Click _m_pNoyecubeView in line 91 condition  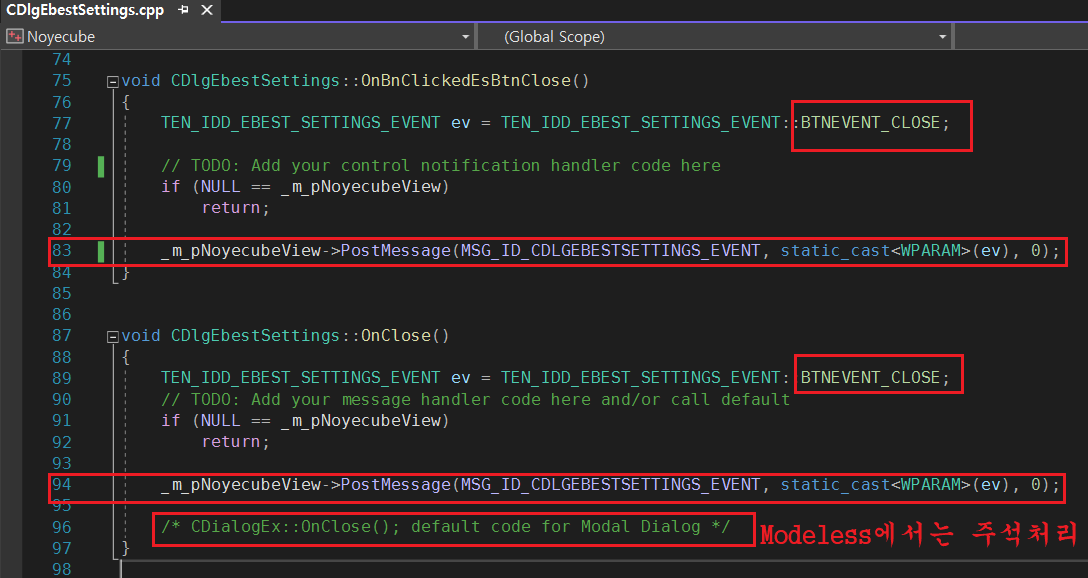(x=361, y=420)
